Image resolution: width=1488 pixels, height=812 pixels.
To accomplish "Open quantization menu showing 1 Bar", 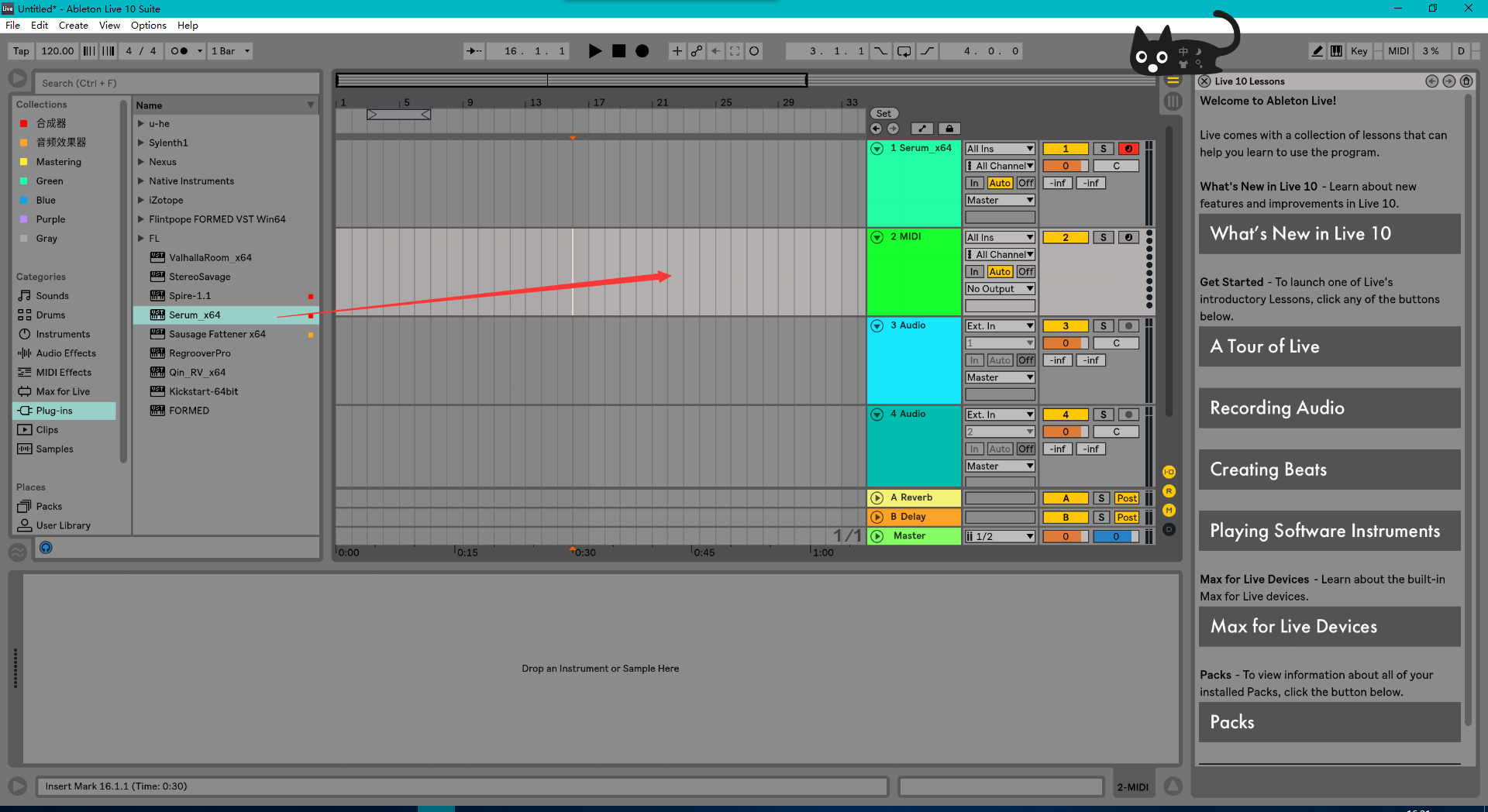I will (x=231, y=51).
